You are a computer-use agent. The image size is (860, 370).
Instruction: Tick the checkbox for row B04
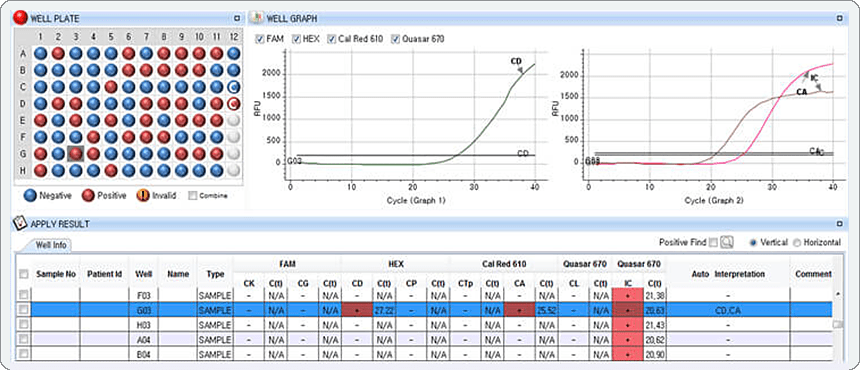click(23, 354)
